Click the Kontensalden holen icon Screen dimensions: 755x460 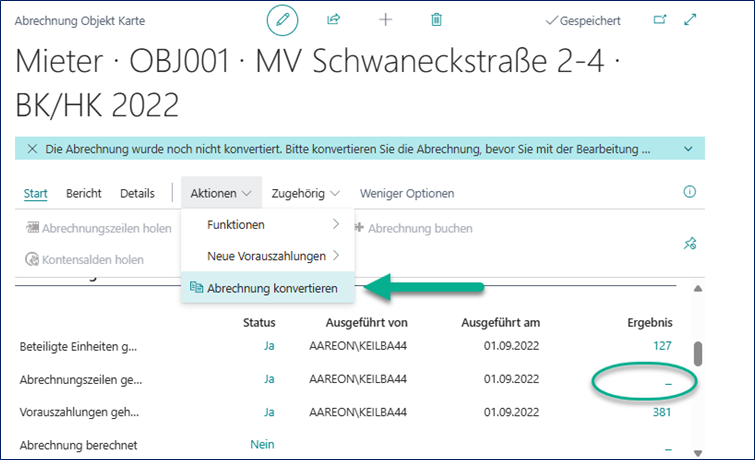[32, 259]
